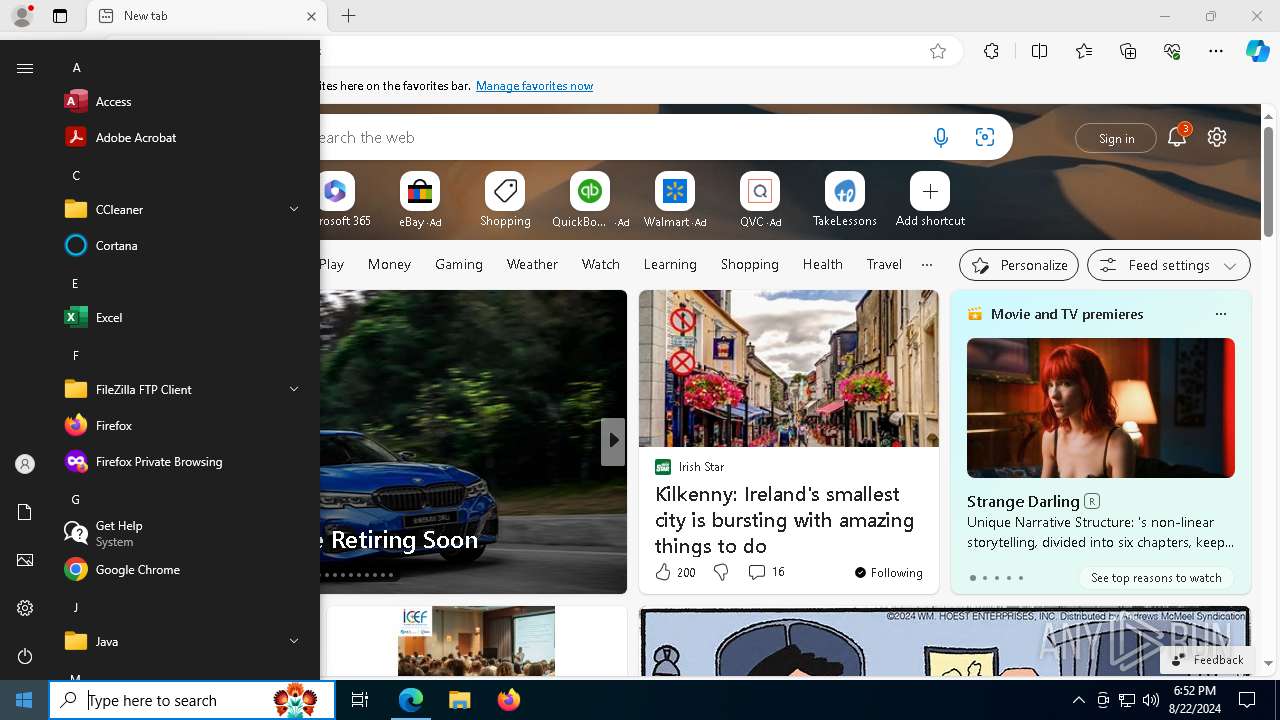Open the volume control in tray
Screen dimensions: 1280x720
tap(1151, 700)
